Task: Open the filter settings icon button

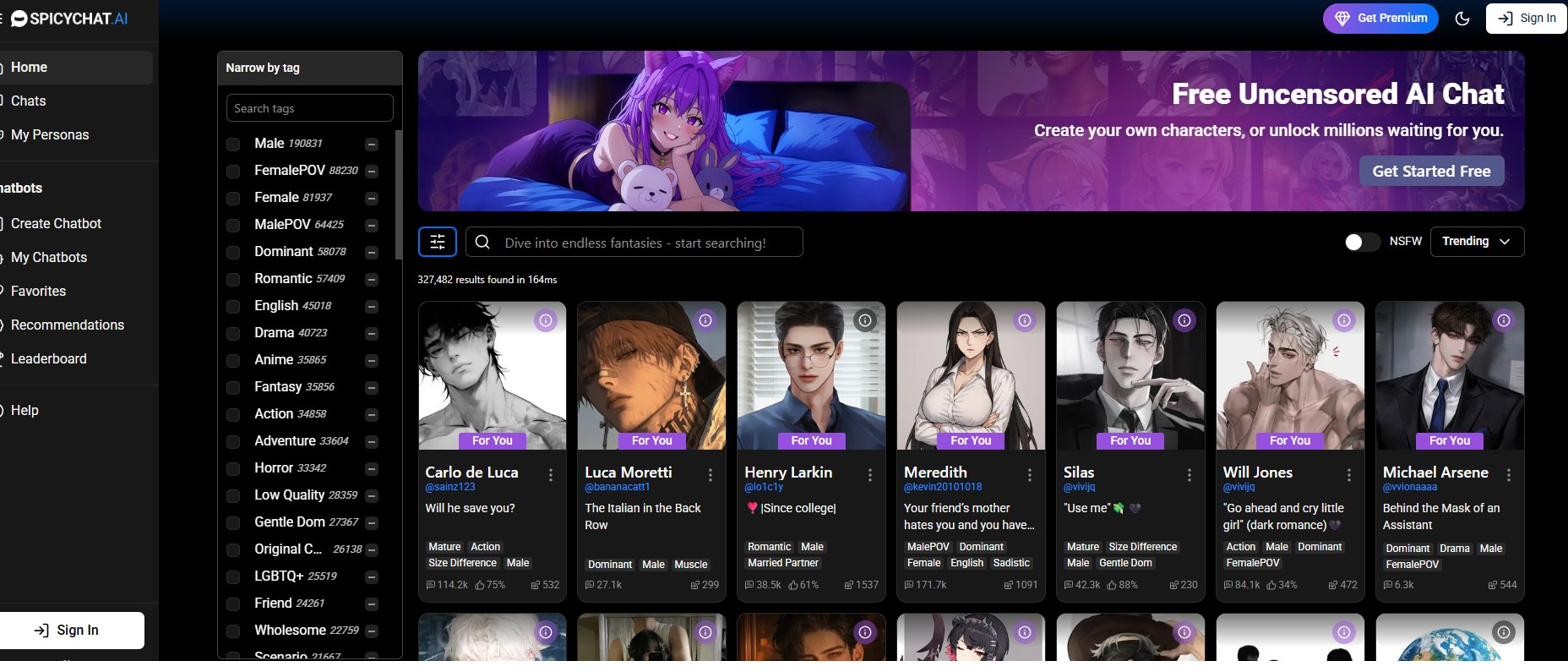Action: pos(437,242)
